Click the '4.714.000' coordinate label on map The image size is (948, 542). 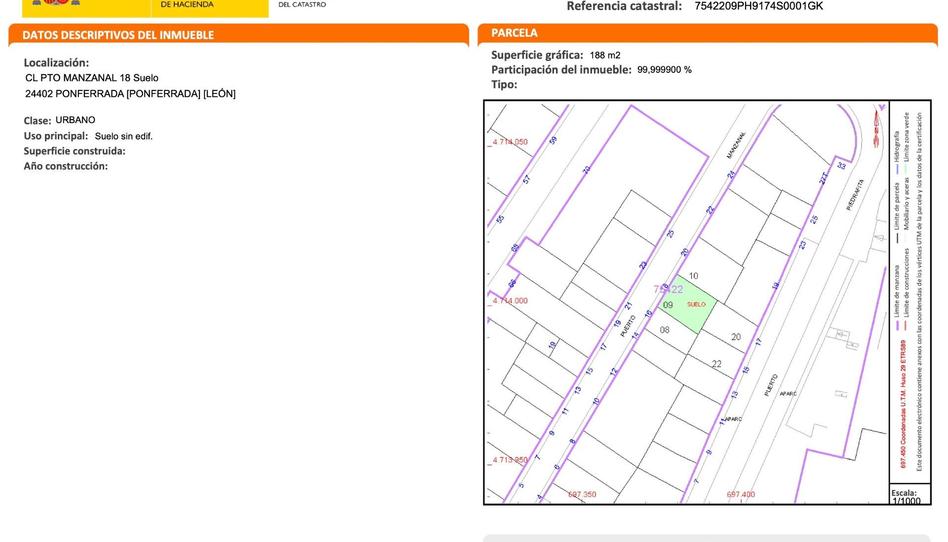(510, 300)
